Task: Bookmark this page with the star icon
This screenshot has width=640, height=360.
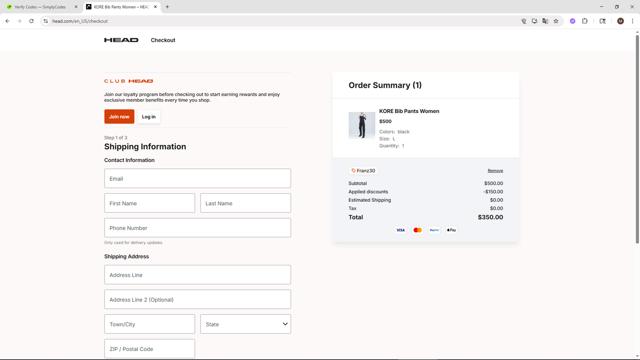Action: (x=556, y=21)
